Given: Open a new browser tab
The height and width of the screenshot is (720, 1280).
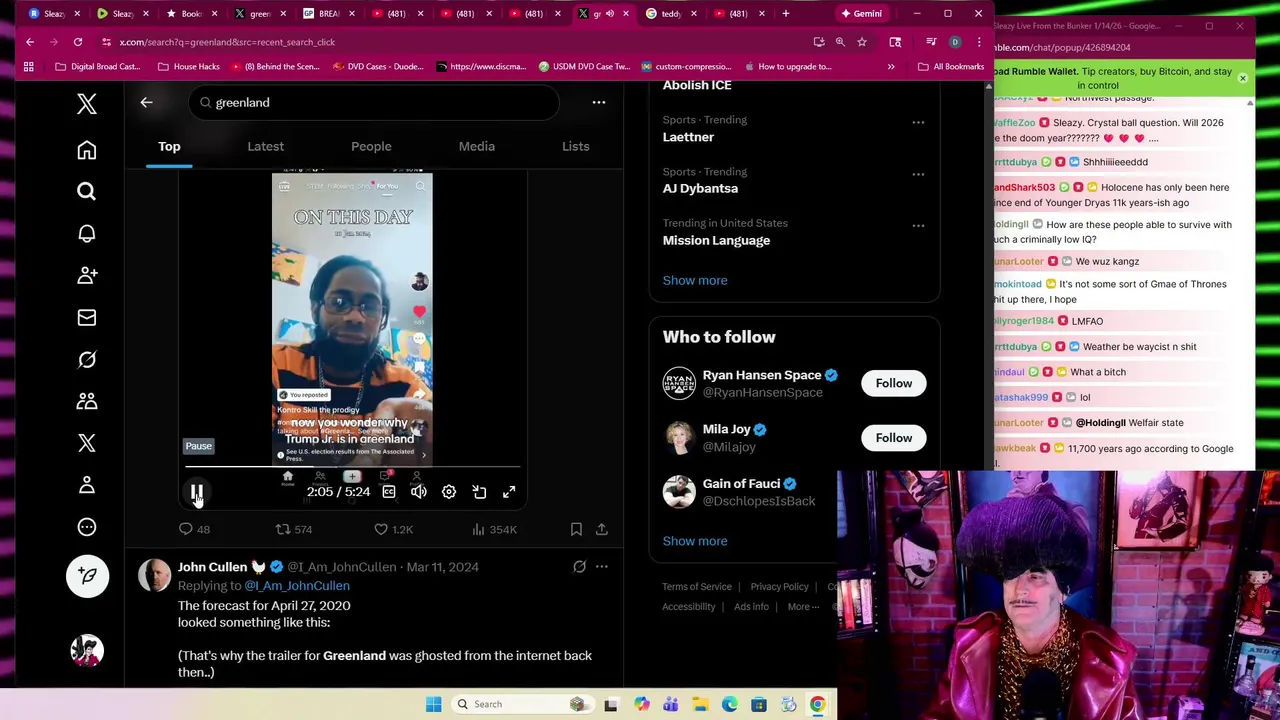Looking at the screenshot, I should tap(786, 14).
